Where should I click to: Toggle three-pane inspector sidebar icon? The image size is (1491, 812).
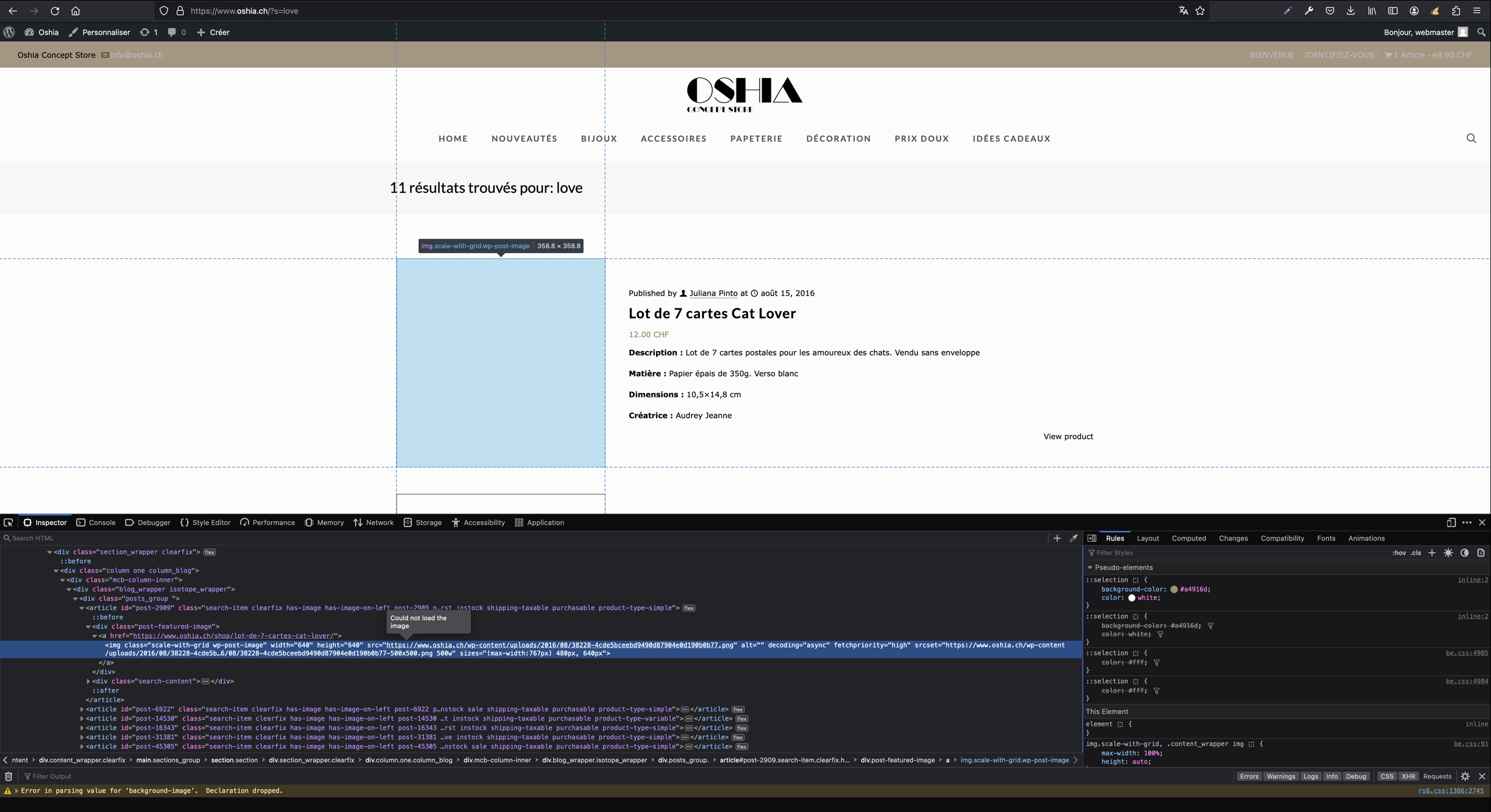tap(1092, 538)
